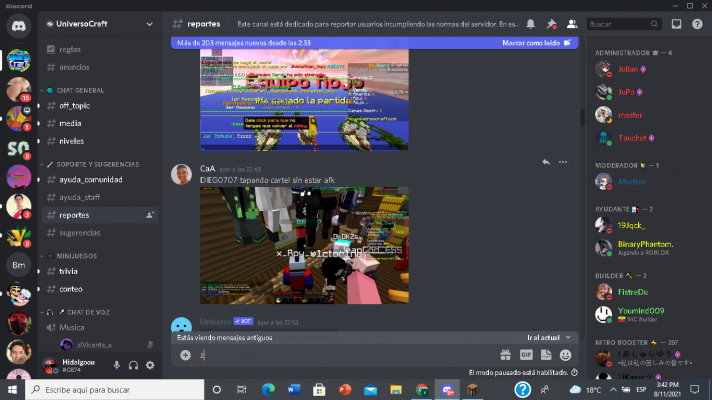Open CaA's user avatar profile

click(x=181, y=175)
